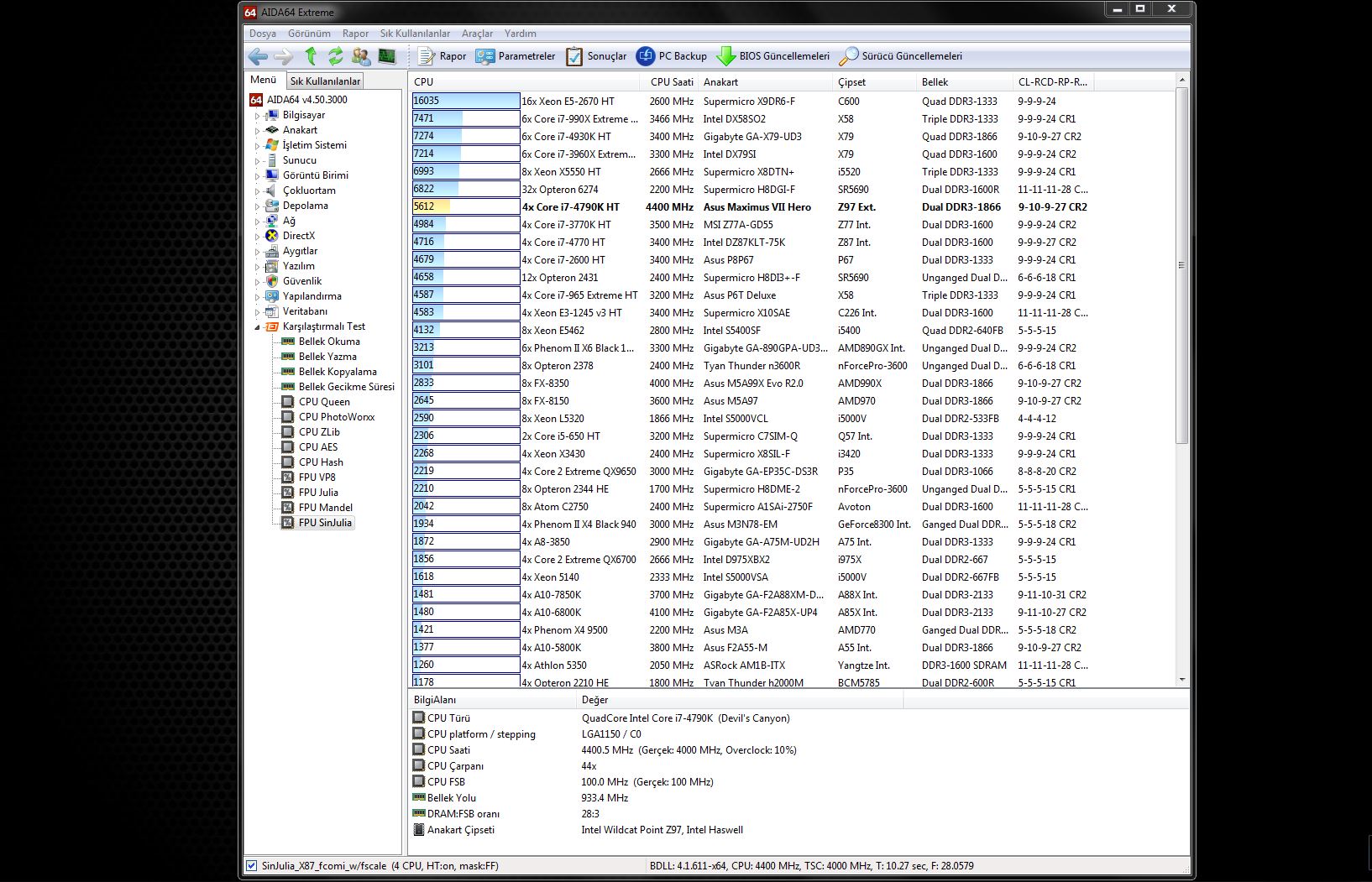Expand the DirectX tree node
The width and height of the screenshot is (1372, 882).
click(x=258, y=236)
